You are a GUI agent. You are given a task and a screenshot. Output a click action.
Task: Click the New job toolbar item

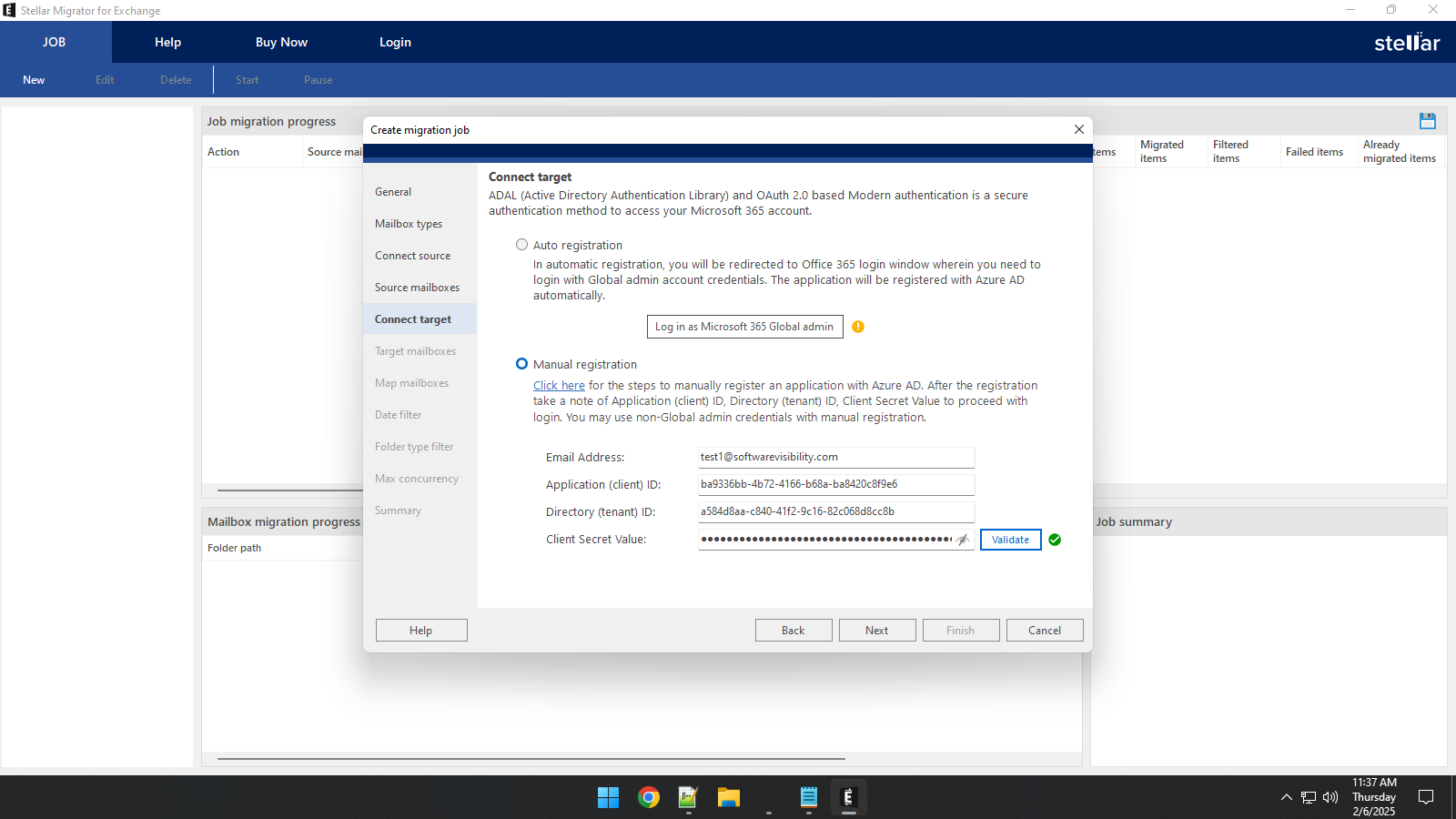click(34, 80)
